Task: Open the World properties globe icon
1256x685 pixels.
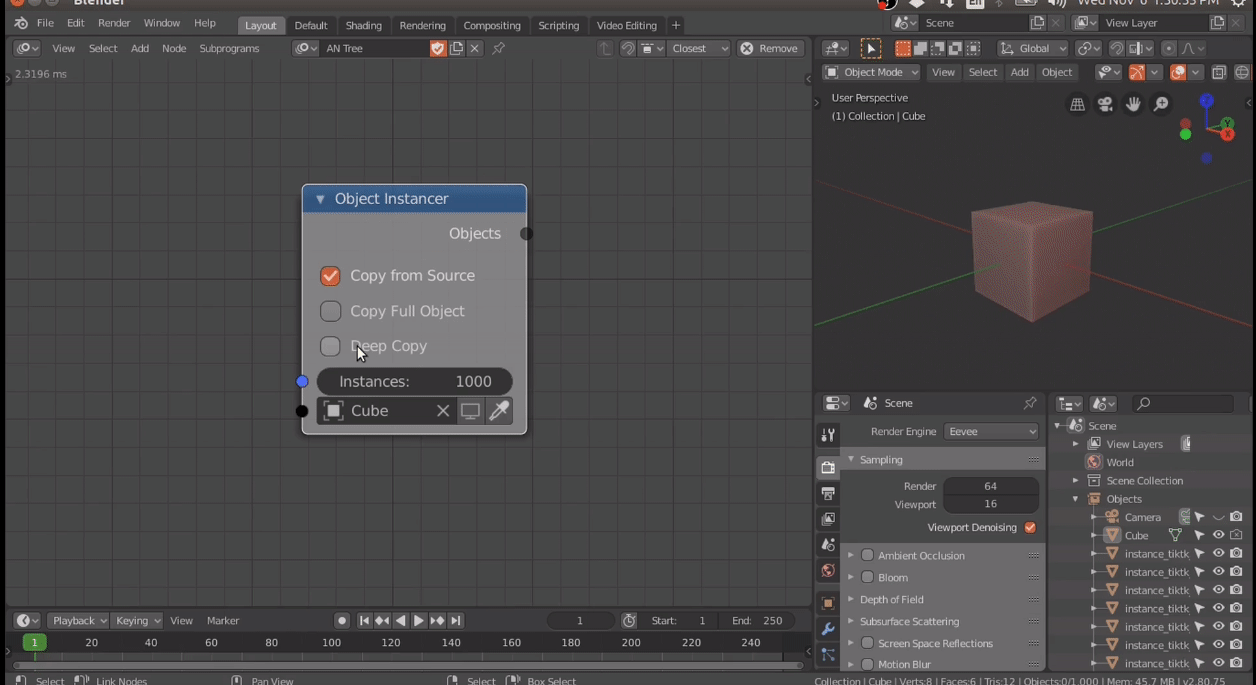Action: tap(828, 571)
